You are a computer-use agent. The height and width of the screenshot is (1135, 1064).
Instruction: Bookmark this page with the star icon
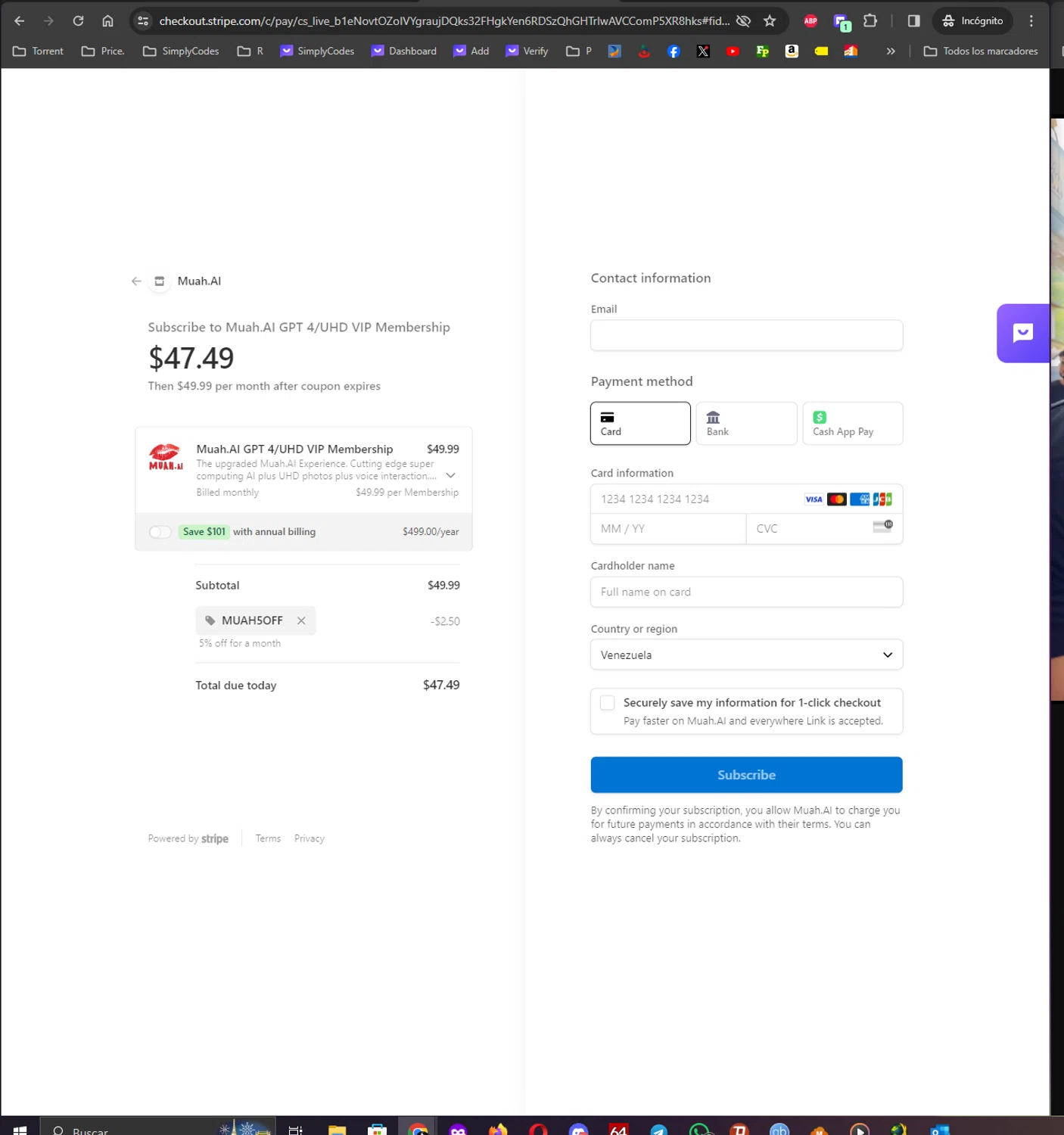[770, 21]
